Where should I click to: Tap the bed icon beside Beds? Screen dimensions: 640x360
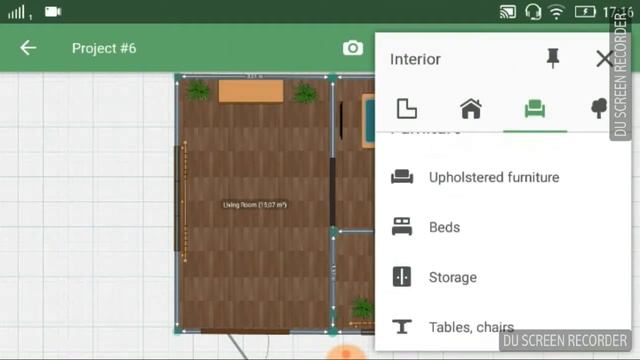click(x=402, y=227)
